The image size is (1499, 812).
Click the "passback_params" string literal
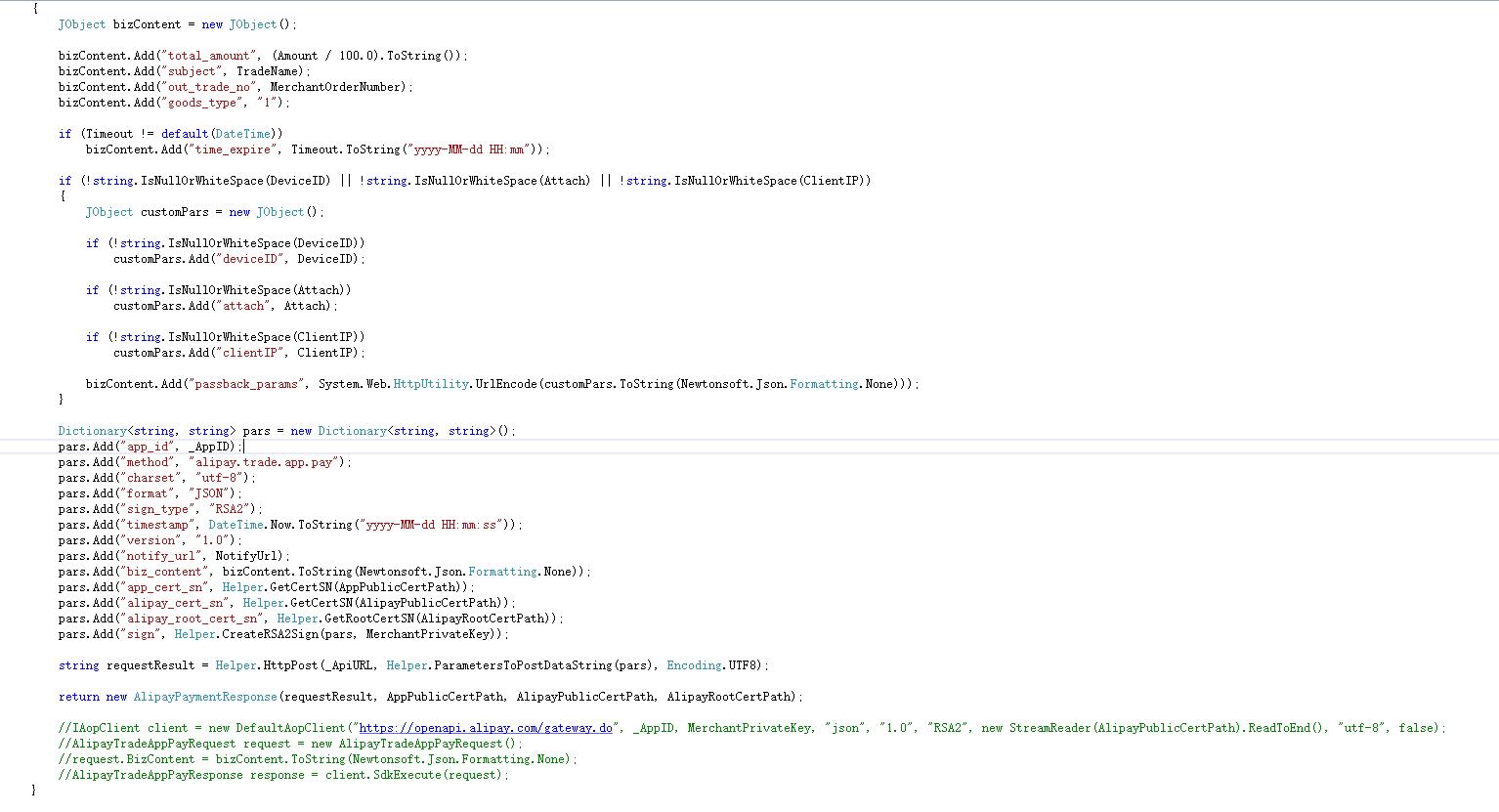[x=246, y=384]
